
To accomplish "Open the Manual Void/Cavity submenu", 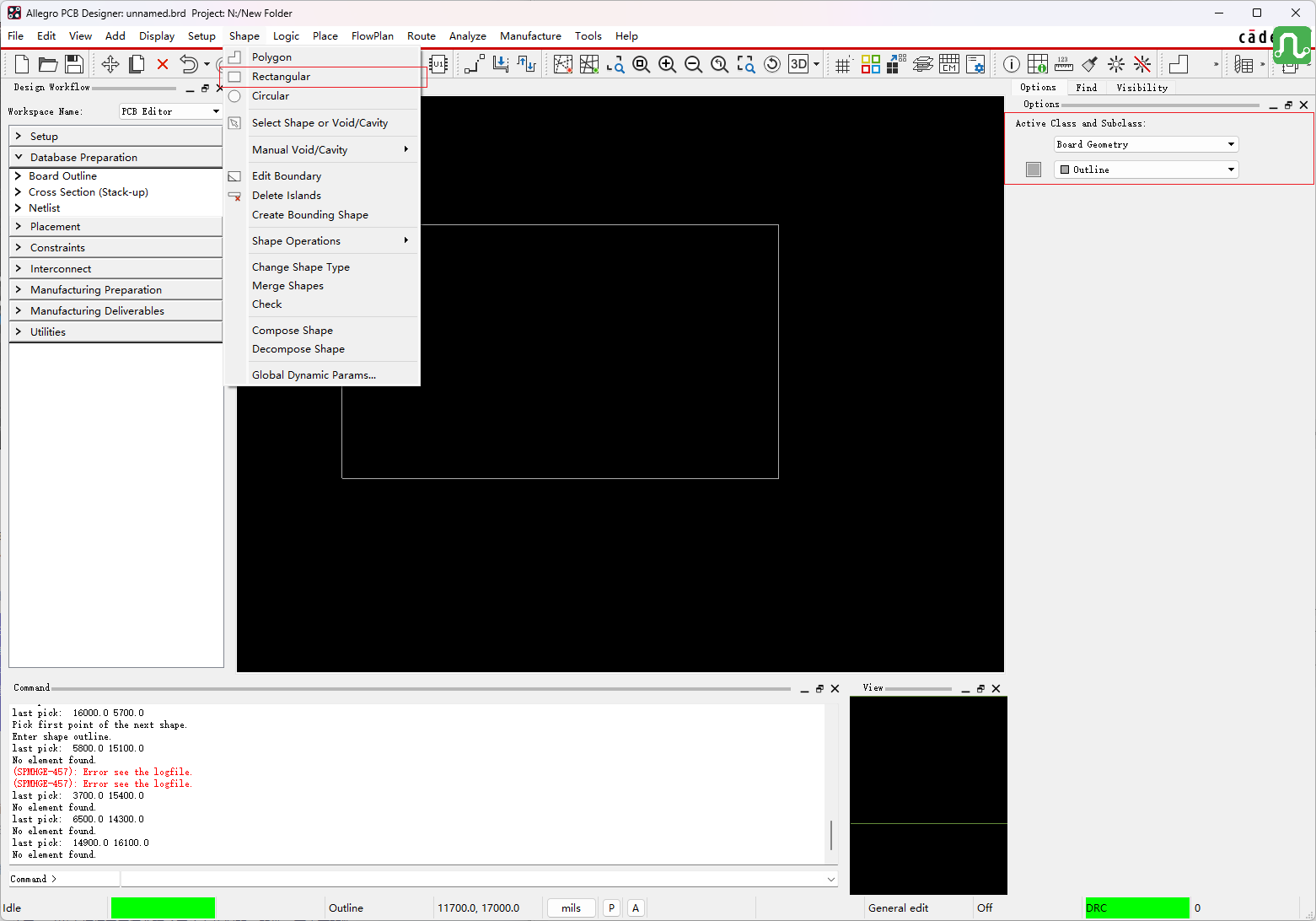I will point(322,150).
